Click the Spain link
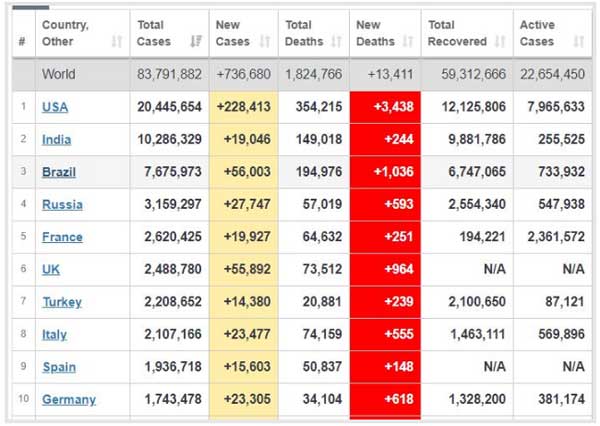Screen dimensions: 600x426 click(59, 367)
